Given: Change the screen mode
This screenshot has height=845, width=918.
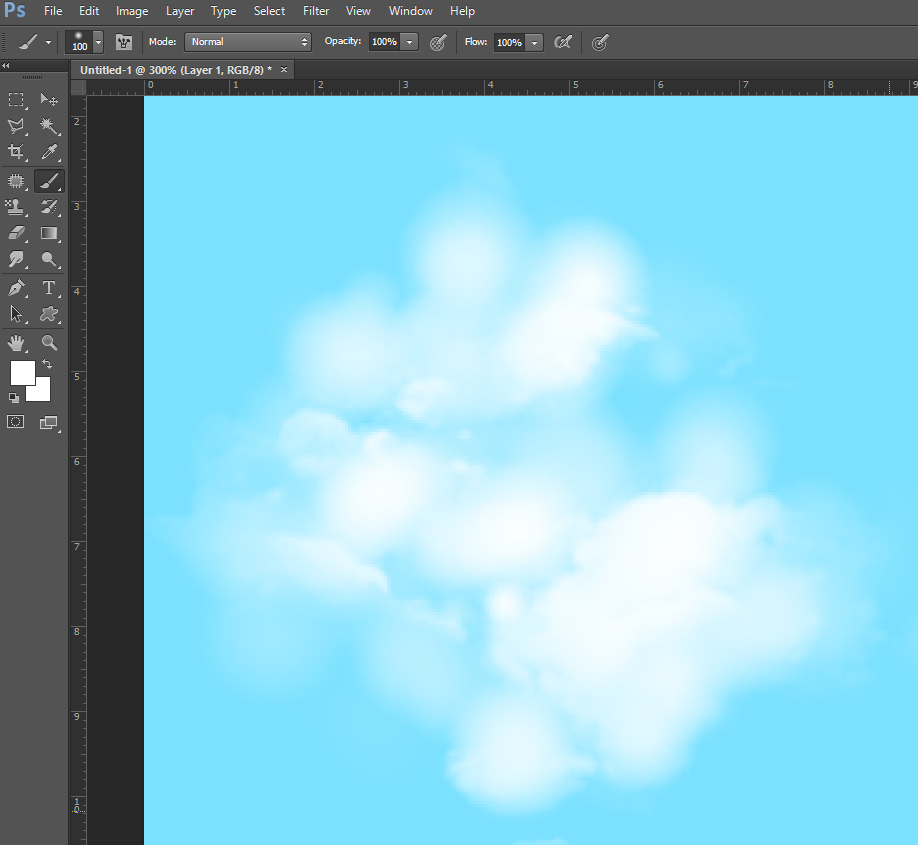Looking at the screenshot, I should (49, 422).
